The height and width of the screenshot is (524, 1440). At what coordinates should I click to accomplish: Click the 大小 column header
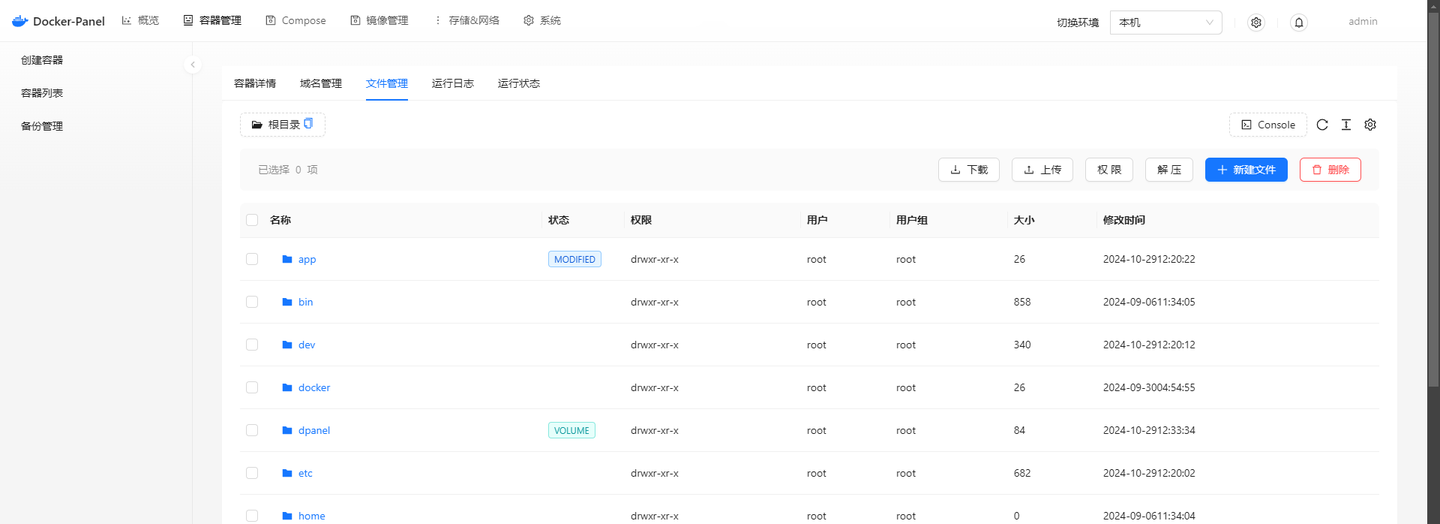pos(1024,220)
